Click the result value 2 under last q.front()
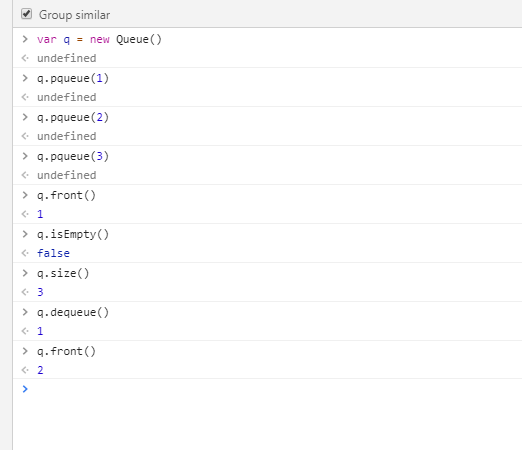The height and width of the screenshot is (450, 522). click(x=40, y=370)
